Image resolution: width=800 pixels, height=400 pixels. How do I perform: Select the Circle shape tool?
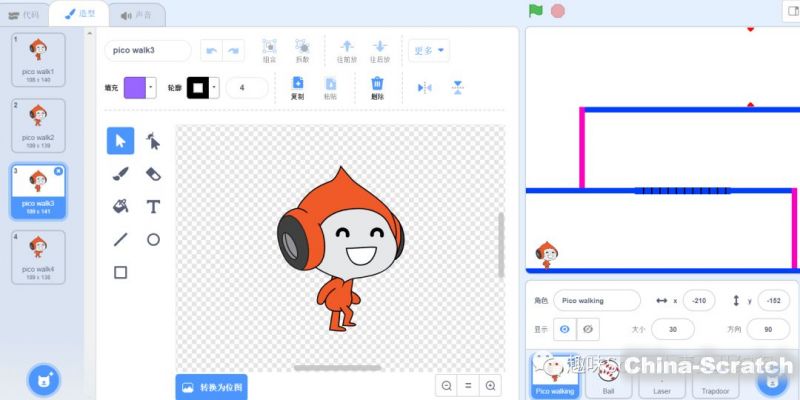(153, 239)
